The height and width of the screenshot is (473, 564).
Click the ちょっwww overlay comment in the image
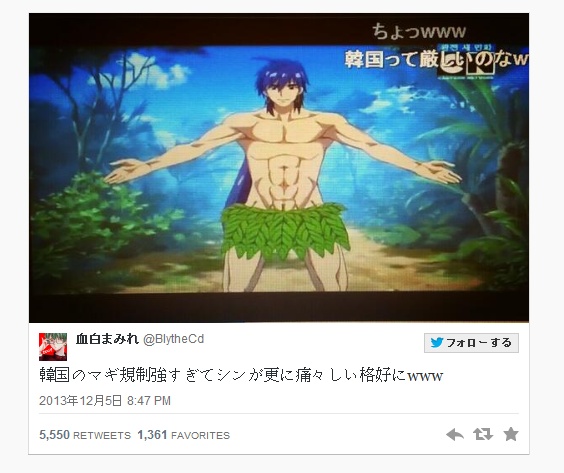point(419,32)
